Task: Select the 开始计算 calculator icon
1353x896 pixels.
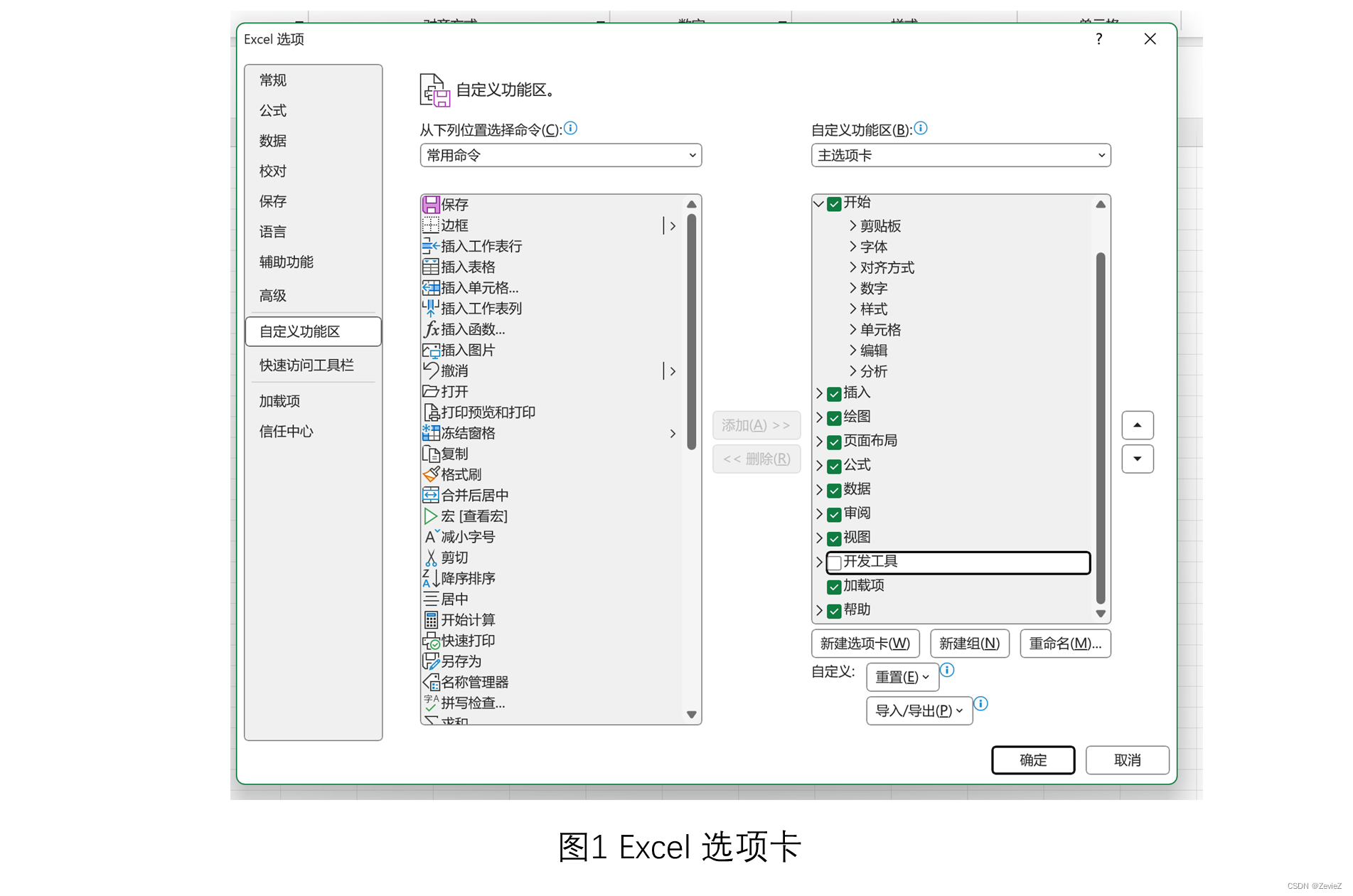Action: tap(431, 619)
